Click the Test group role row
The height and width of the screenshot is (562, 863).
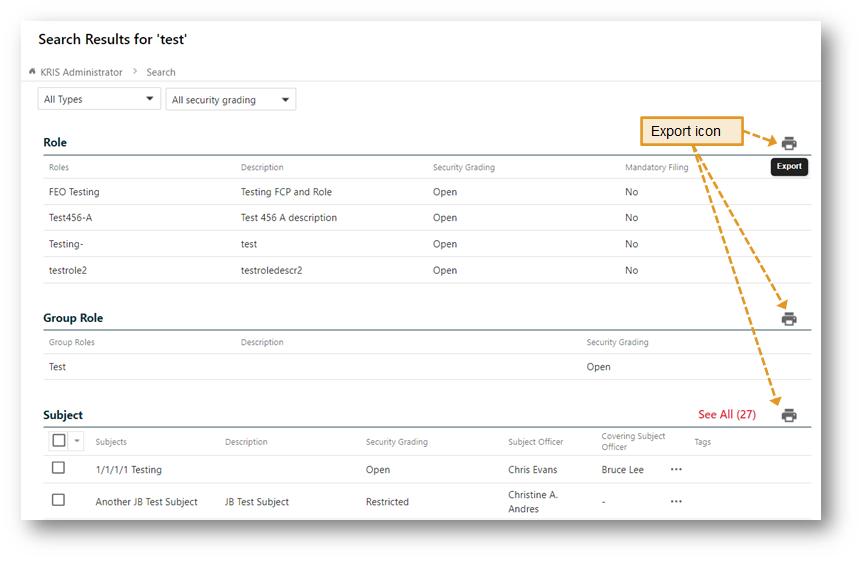coord(427,367)
